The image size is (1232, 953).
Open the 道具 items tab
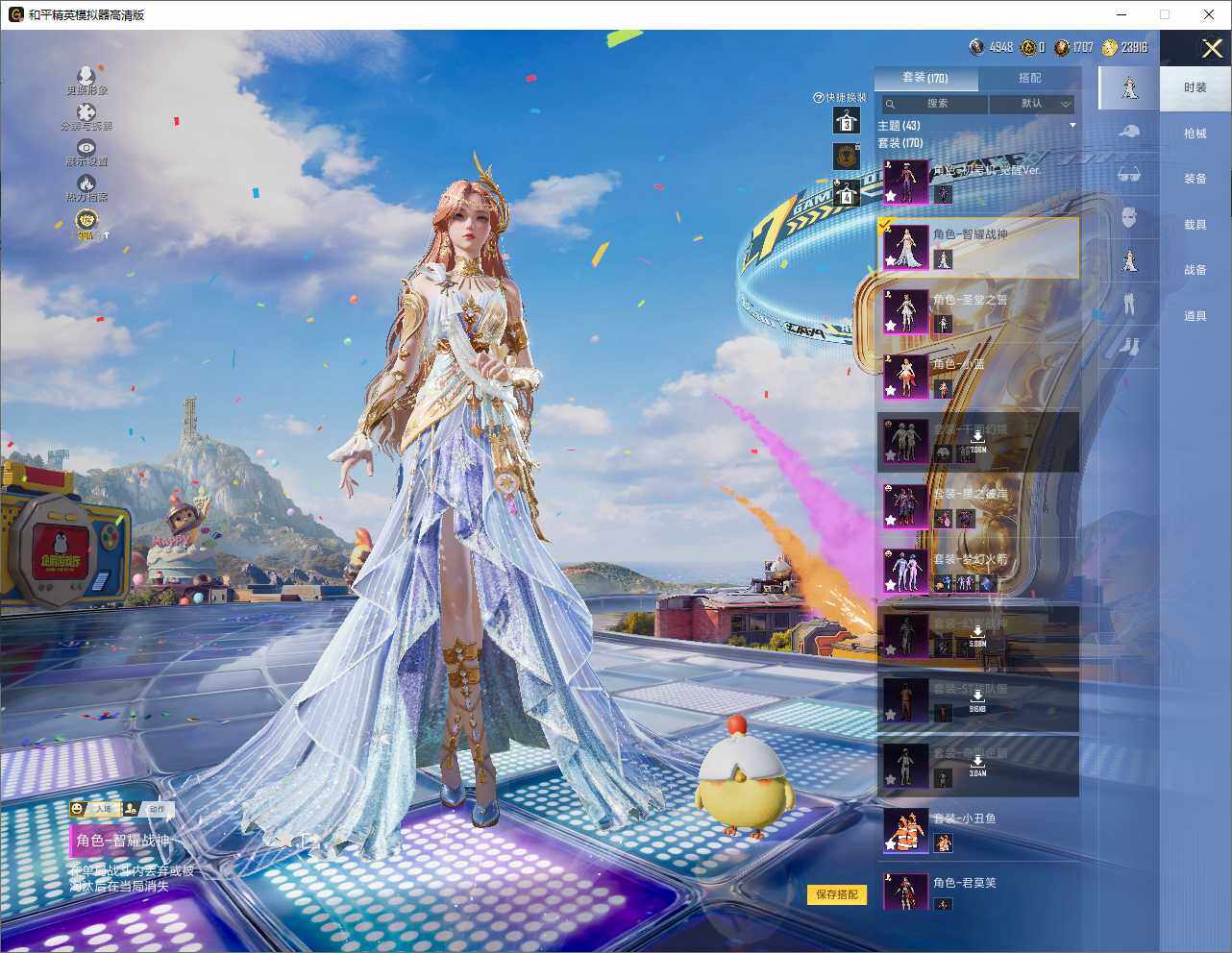tap(1195, 316)
